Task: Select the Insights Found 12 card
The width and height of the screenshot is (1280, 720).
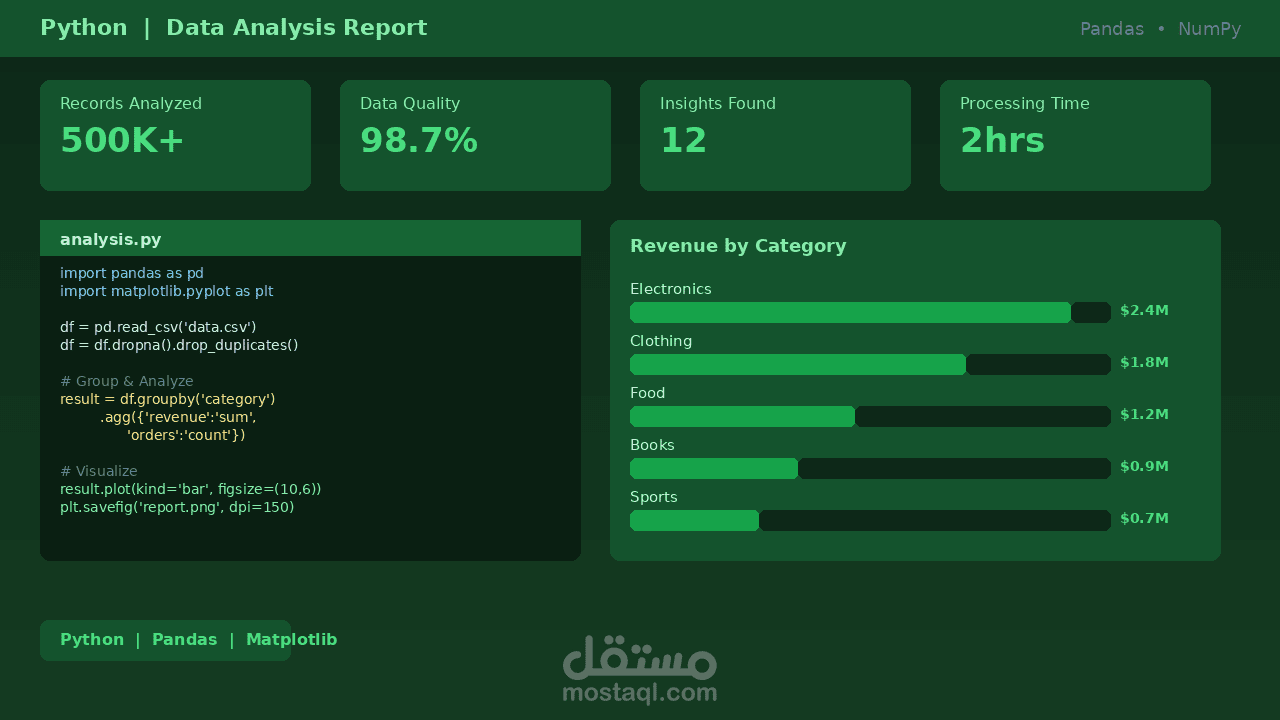Action: [x=775, y=135]
